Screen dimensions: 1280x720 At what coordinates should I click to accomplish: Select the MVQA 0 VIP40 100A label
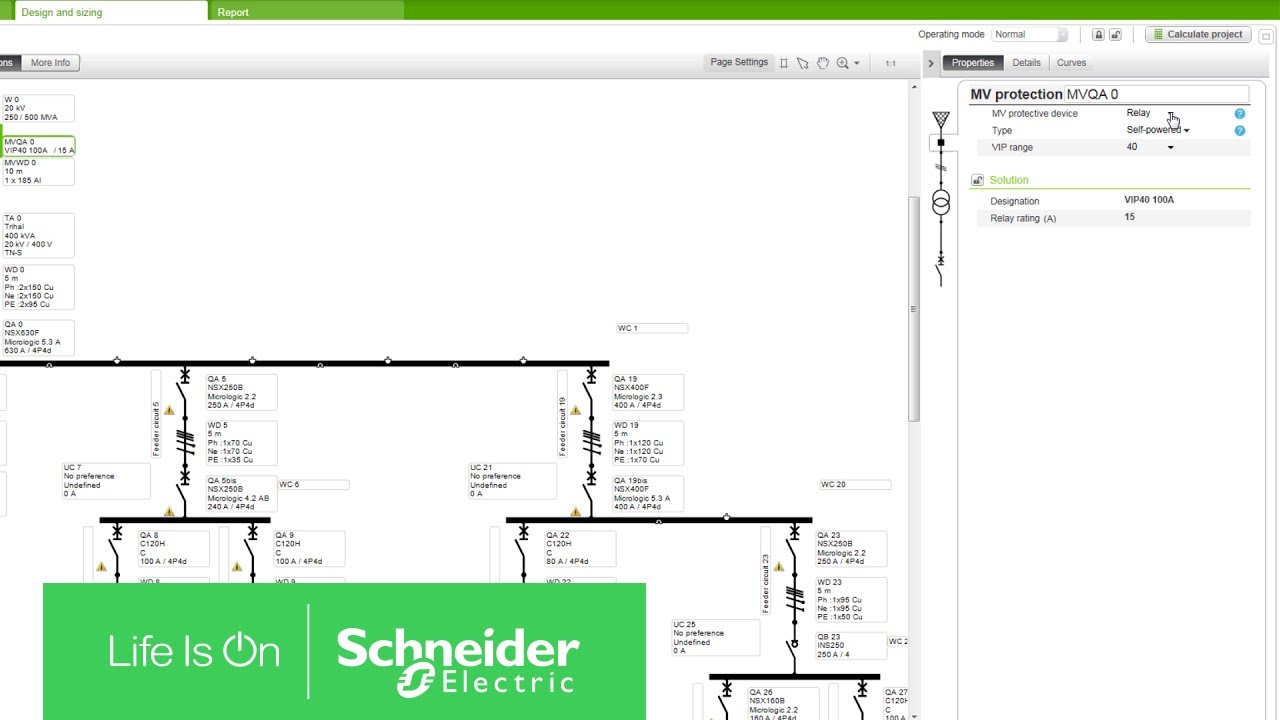(x=39, y=146)
